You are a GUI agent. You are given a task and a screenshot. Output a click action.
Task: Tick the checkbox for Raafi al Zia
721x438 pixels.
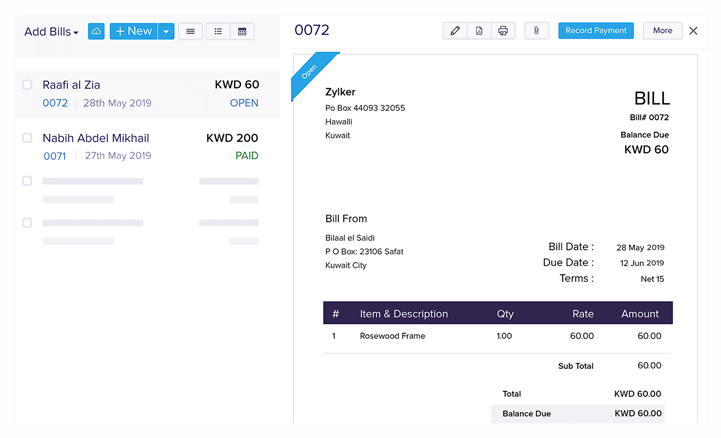[27, 85]
